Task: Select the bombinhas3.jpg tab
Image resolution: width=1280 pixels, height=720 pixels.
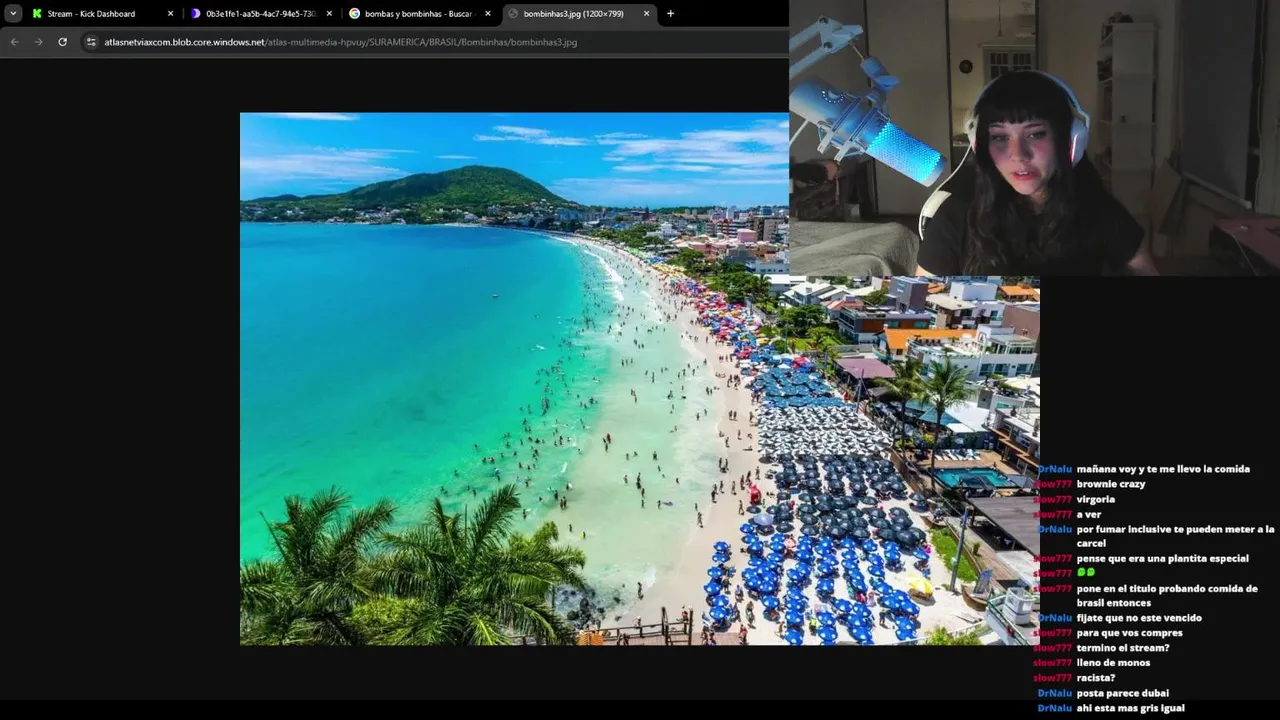Action: [x=579, y=14]
